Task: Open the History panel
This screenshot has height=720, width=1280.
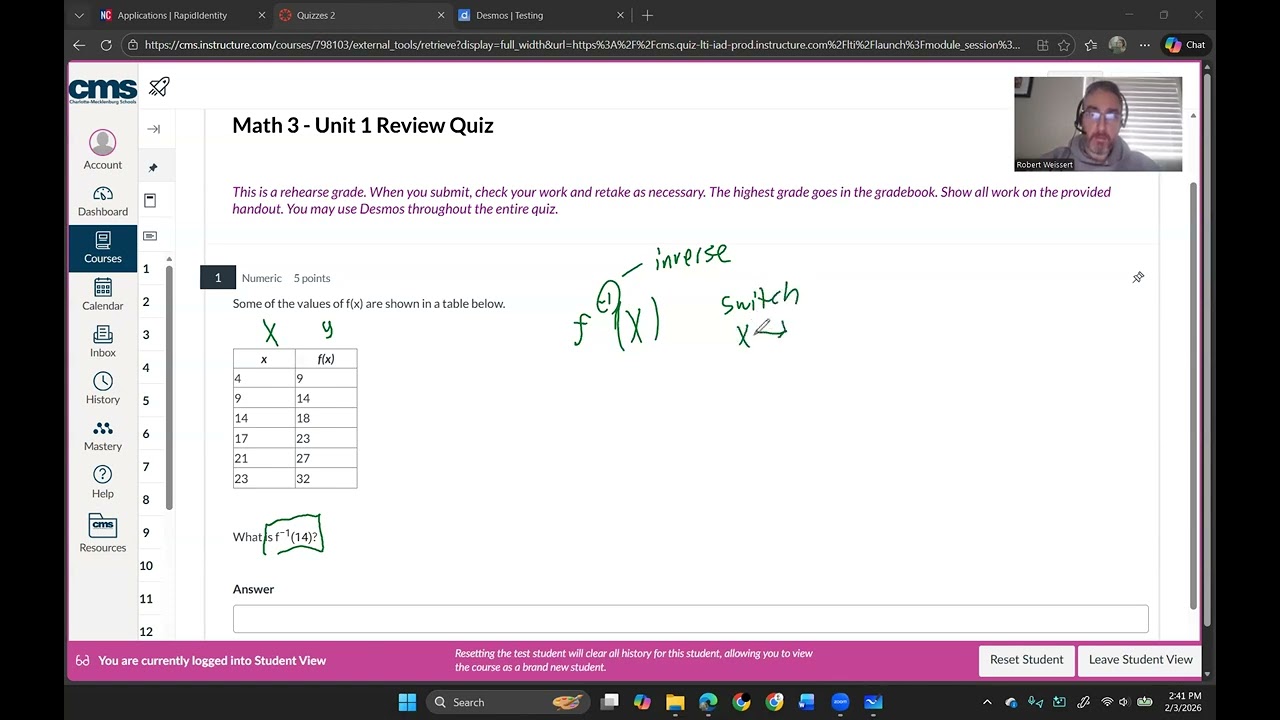Action: coord(102,388)
